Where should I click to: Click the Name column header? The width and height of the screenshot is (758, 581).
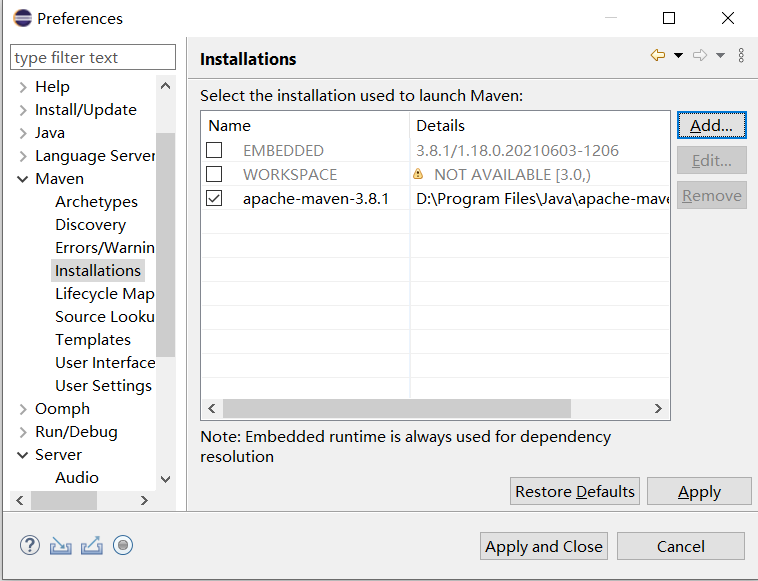(306, 125)
